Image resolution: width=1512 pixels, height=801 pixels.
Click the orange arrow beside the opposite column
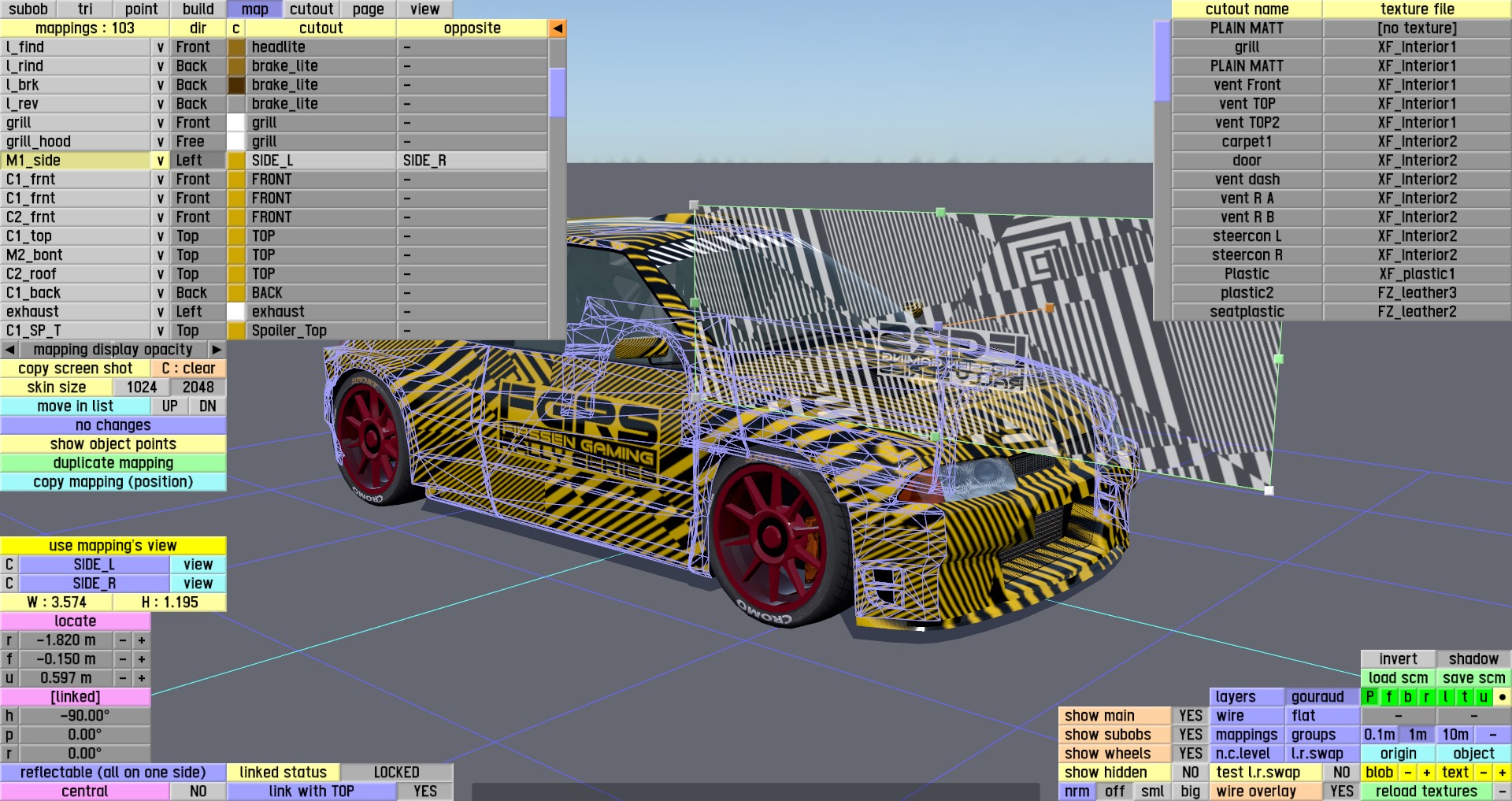(558, 28)
